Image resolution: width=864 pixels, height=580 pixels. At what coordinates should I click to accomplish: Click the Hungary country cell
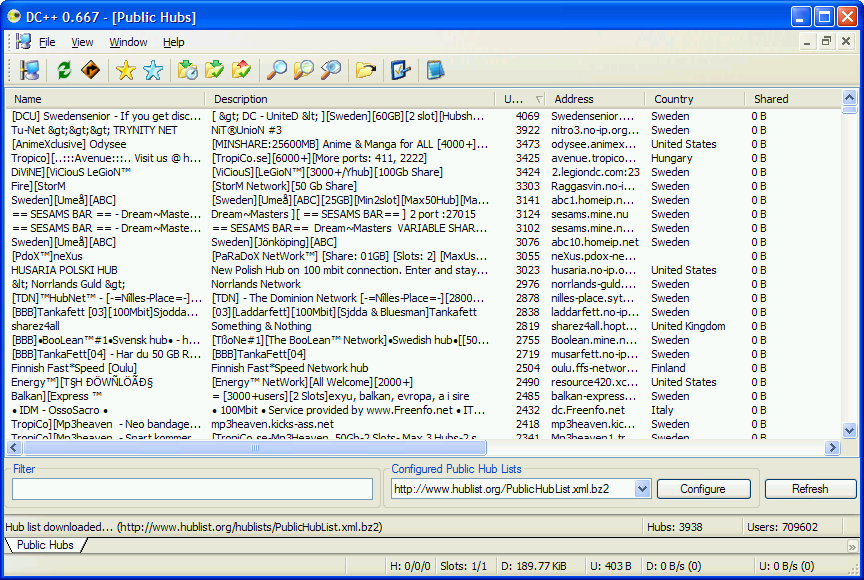[x=671, y=158]
